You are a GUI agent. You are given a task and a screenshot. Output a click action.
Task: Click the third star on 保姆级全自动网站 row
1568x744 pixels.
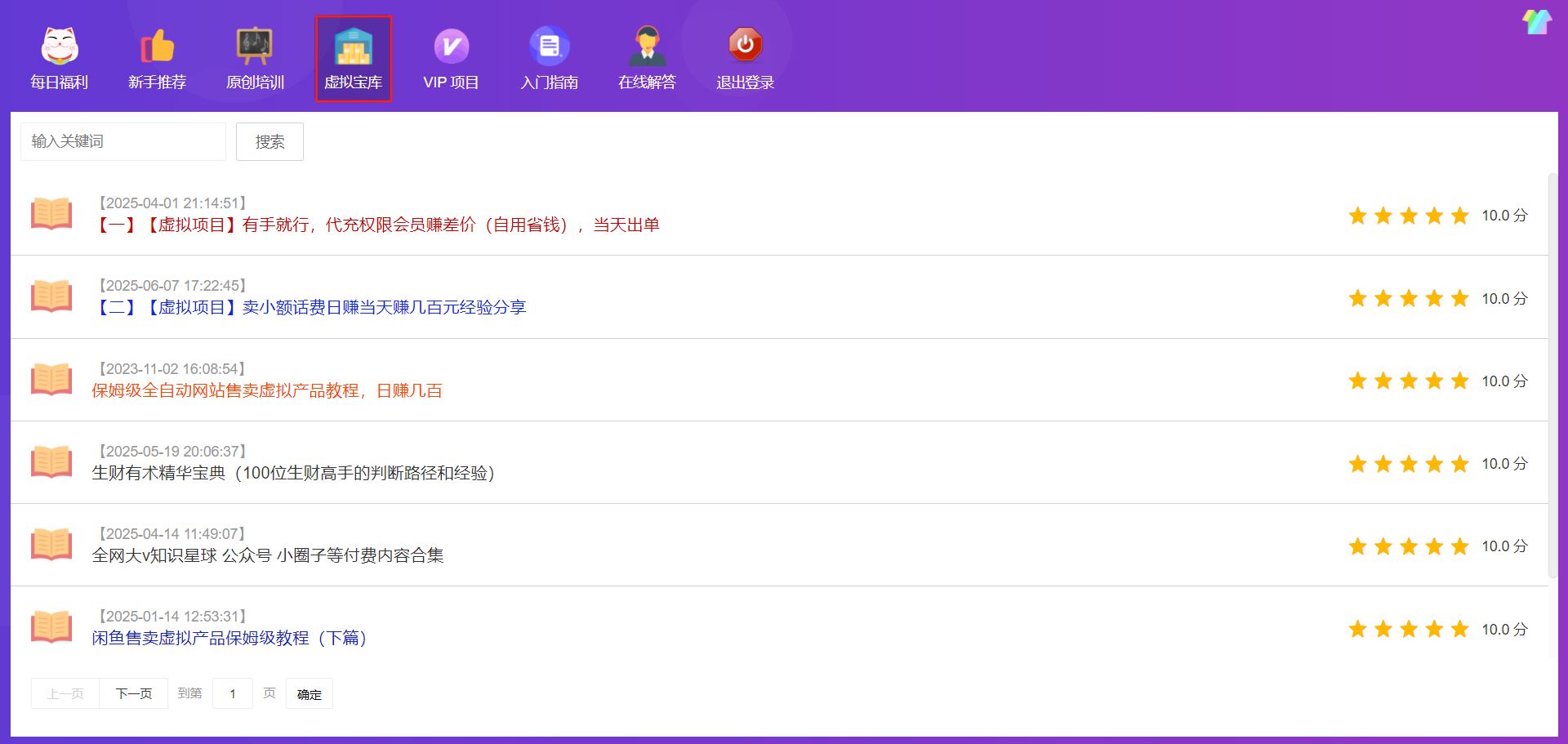[x=1409, y=381]
